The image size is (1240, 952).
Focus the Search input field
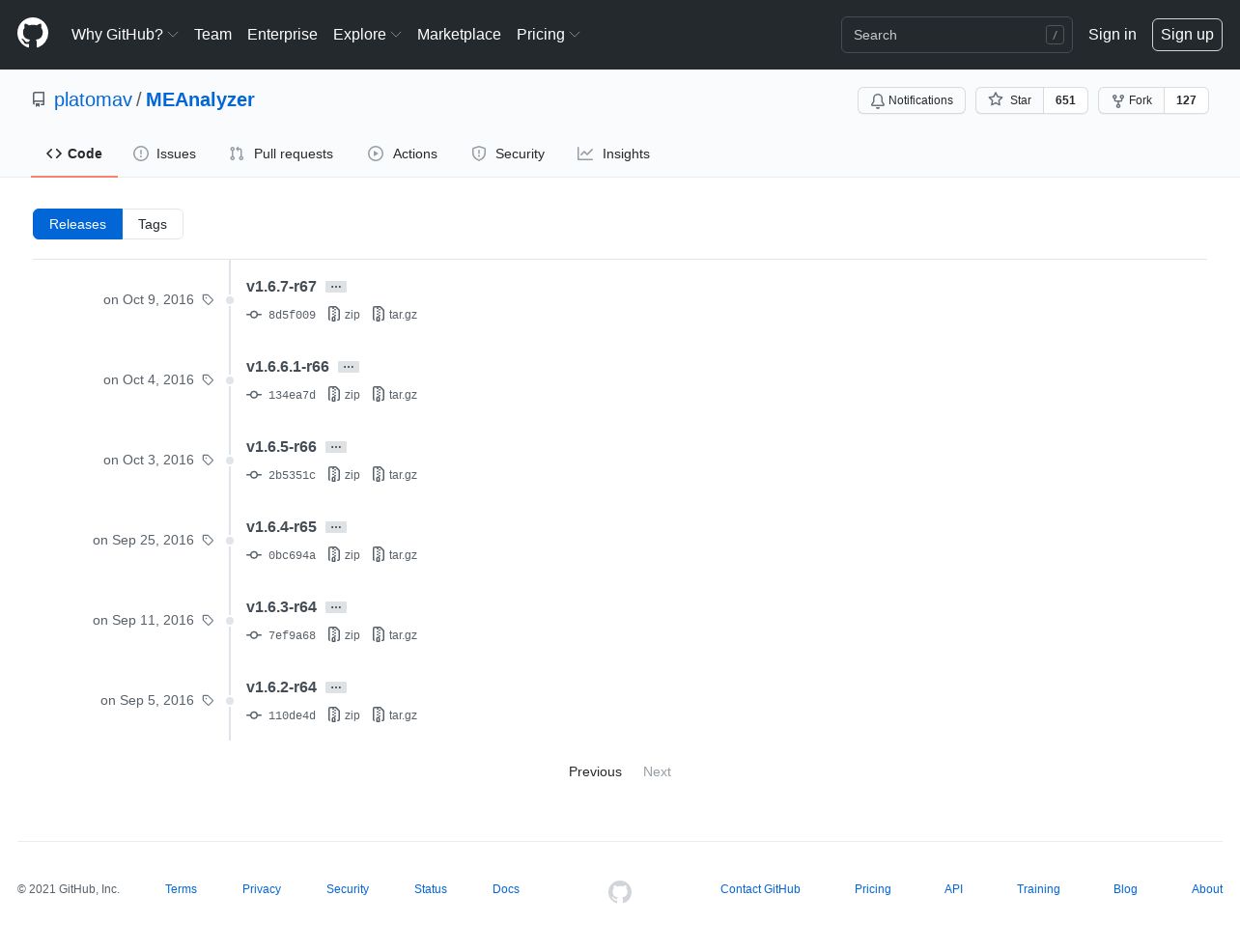pyautogui.click(x=956, y=35)
